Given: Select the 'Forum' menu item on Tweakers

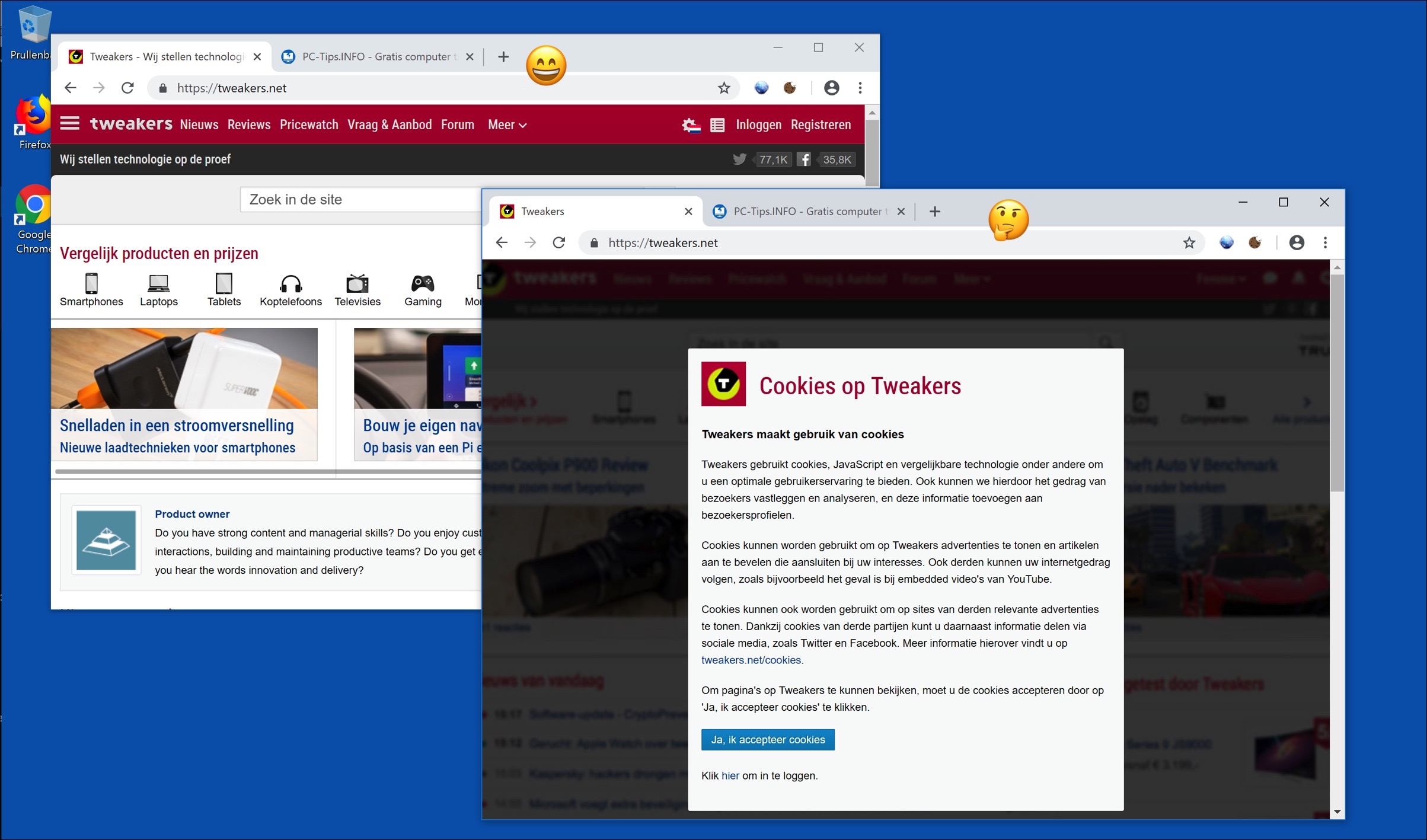Looking at the screenshot, I should [x=458, y=124].
